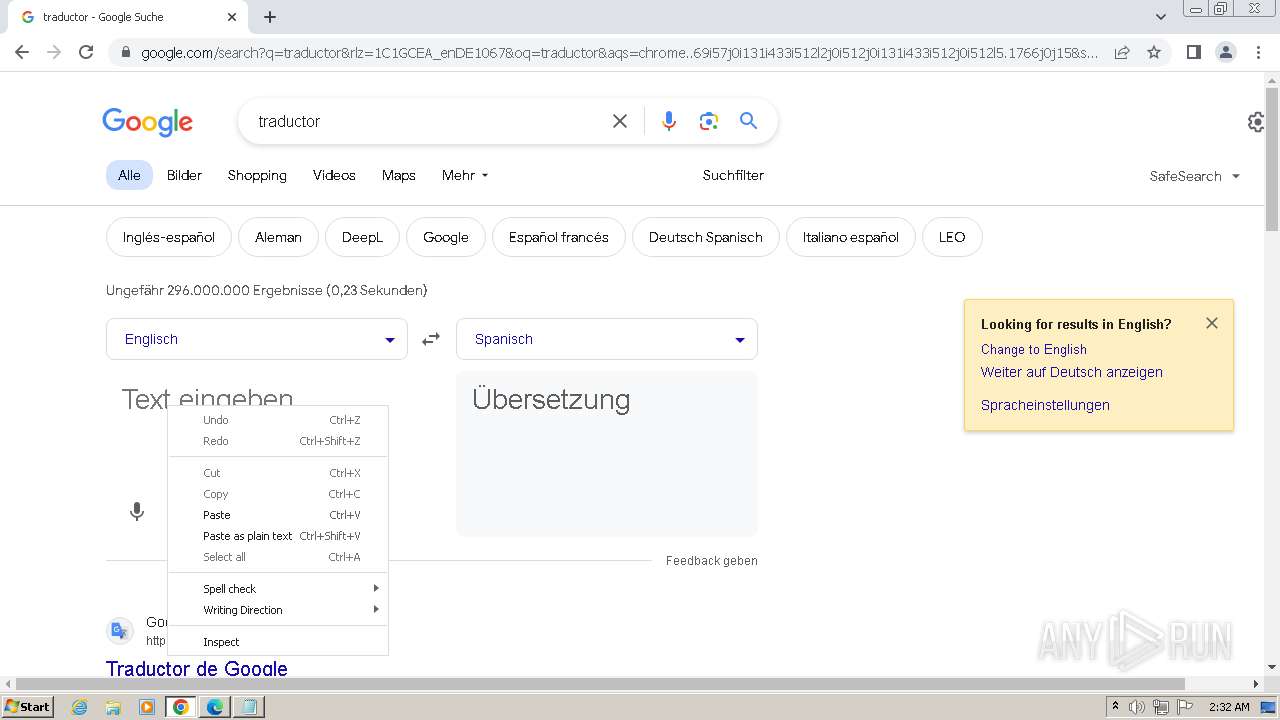The width and height of the screenshot is (1280, 720).
Task: Click Weiter auf Deutsch anzeigen link
Action: click(x=1072, y=372)
